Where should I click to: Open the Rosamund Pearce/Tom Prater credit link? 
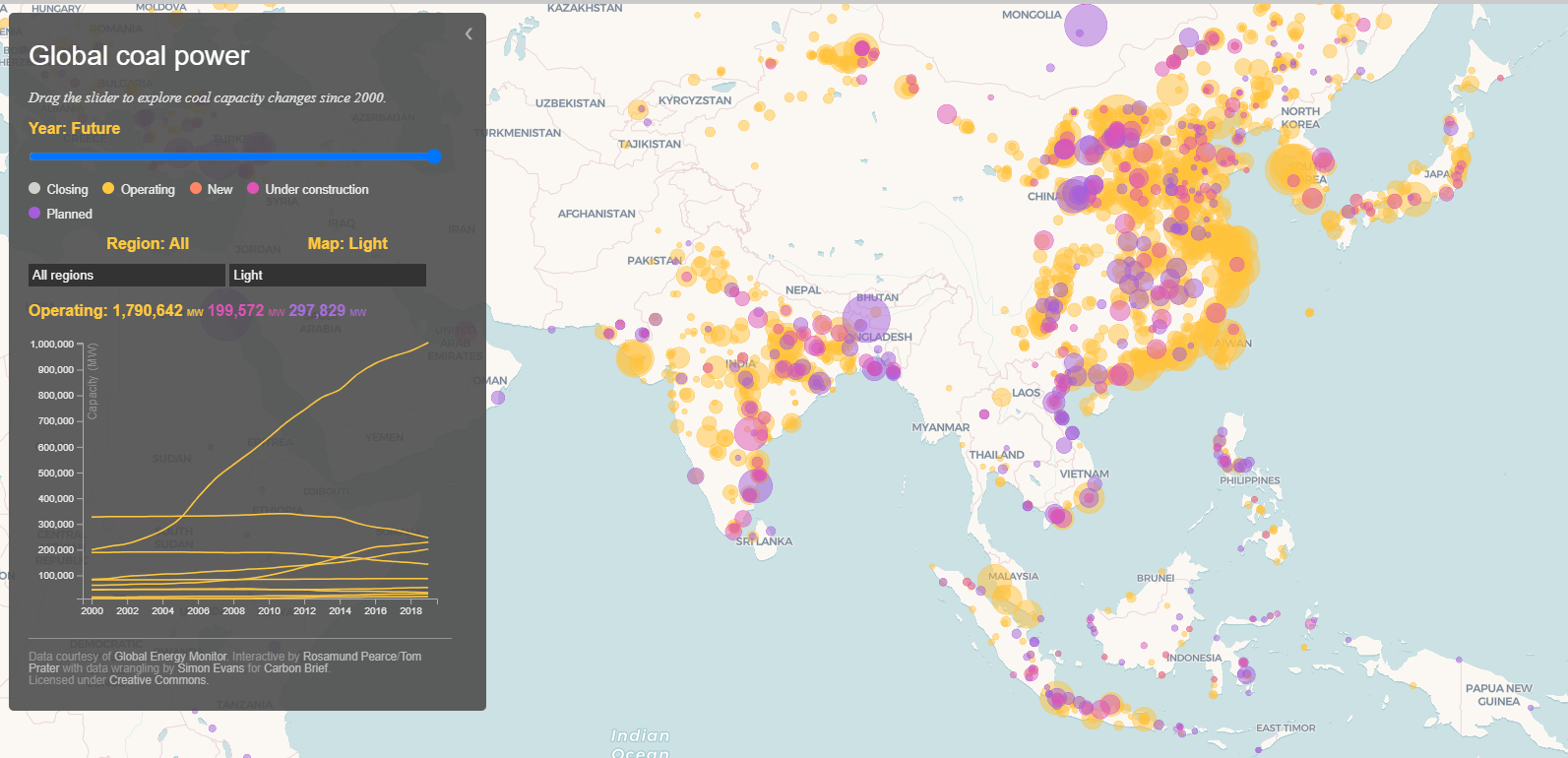362,657
